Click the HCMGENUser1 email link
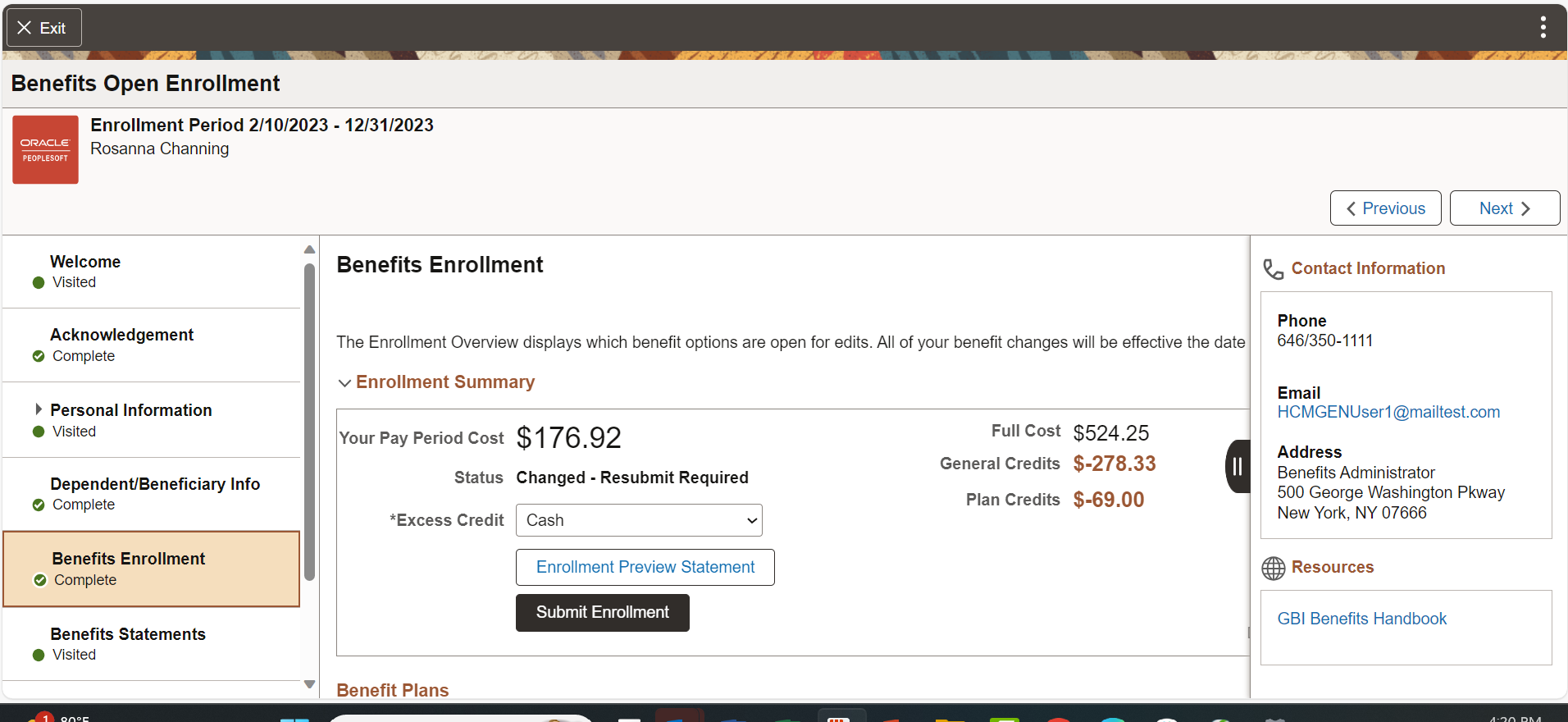Viewport: 1568px width, 722px height. [1388, 412]
